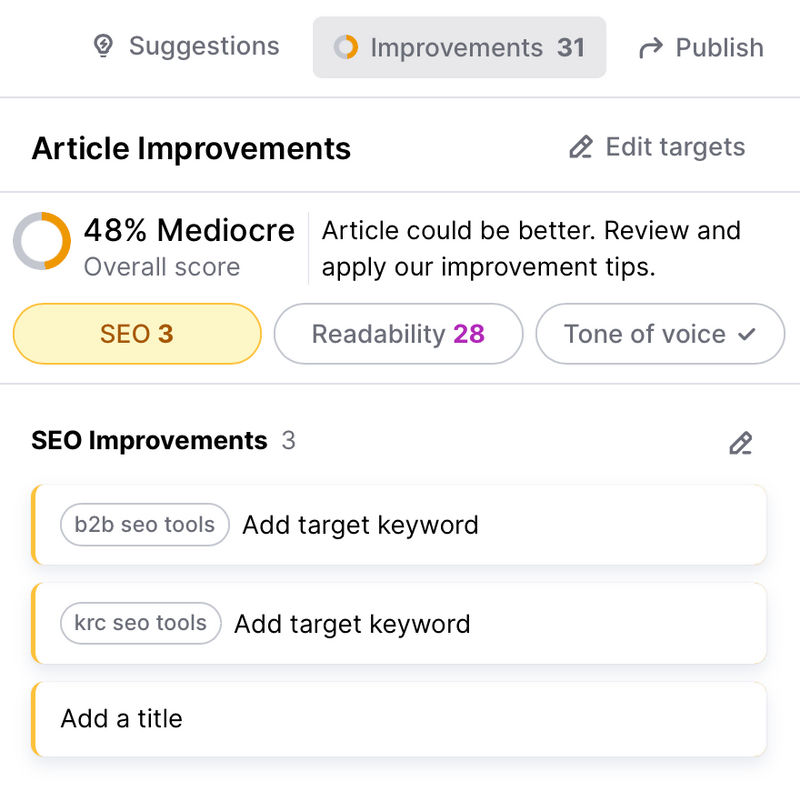Expand the Add a title improvement card
Screen dimensions: 800x802
(x=399, y=719)
